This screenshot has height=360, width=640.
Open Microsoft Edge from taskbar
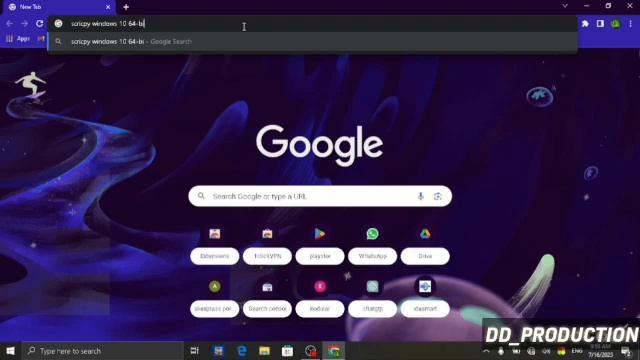point(242,351)
